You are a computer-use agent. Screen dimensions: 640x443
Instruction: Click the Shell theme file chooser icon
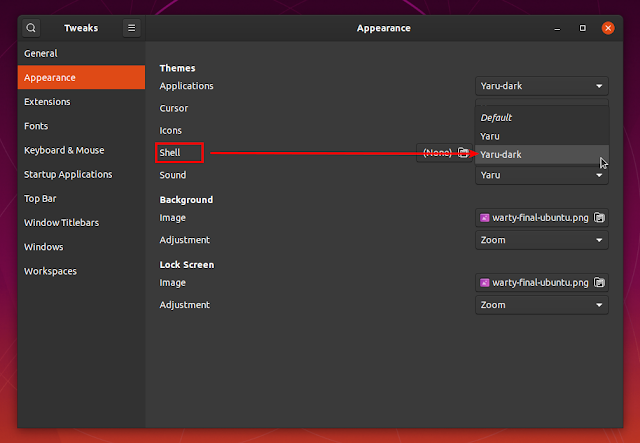[463, 153]
